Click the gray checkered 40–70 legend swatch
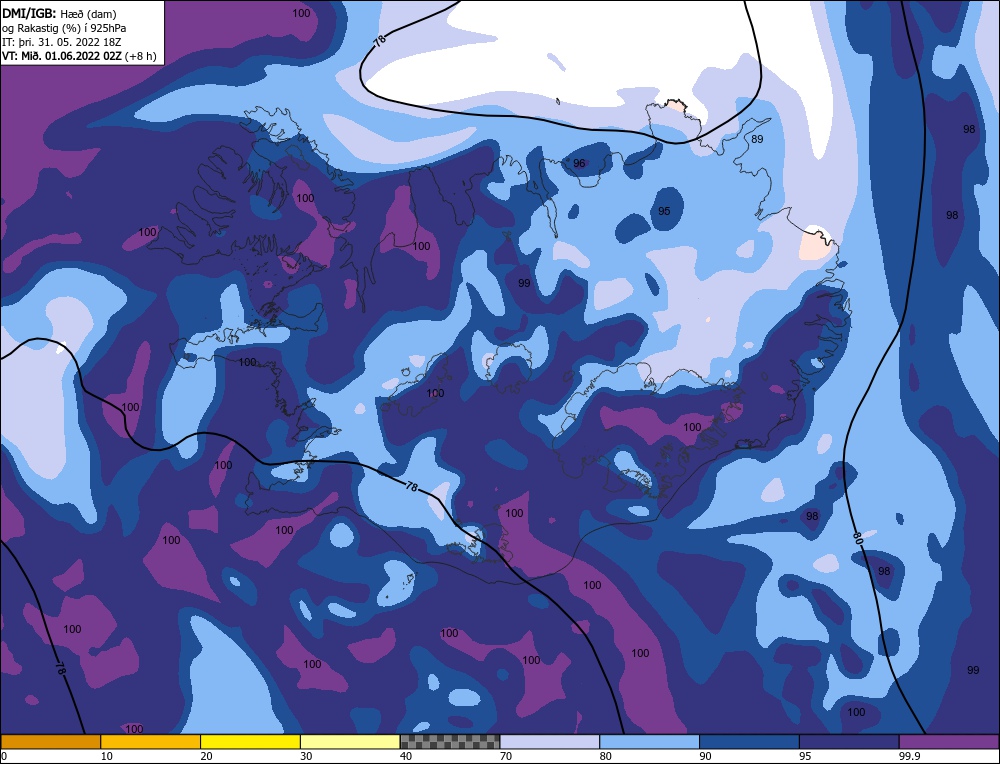Screen dimensions: 1000x764 [x=450, y=742]
